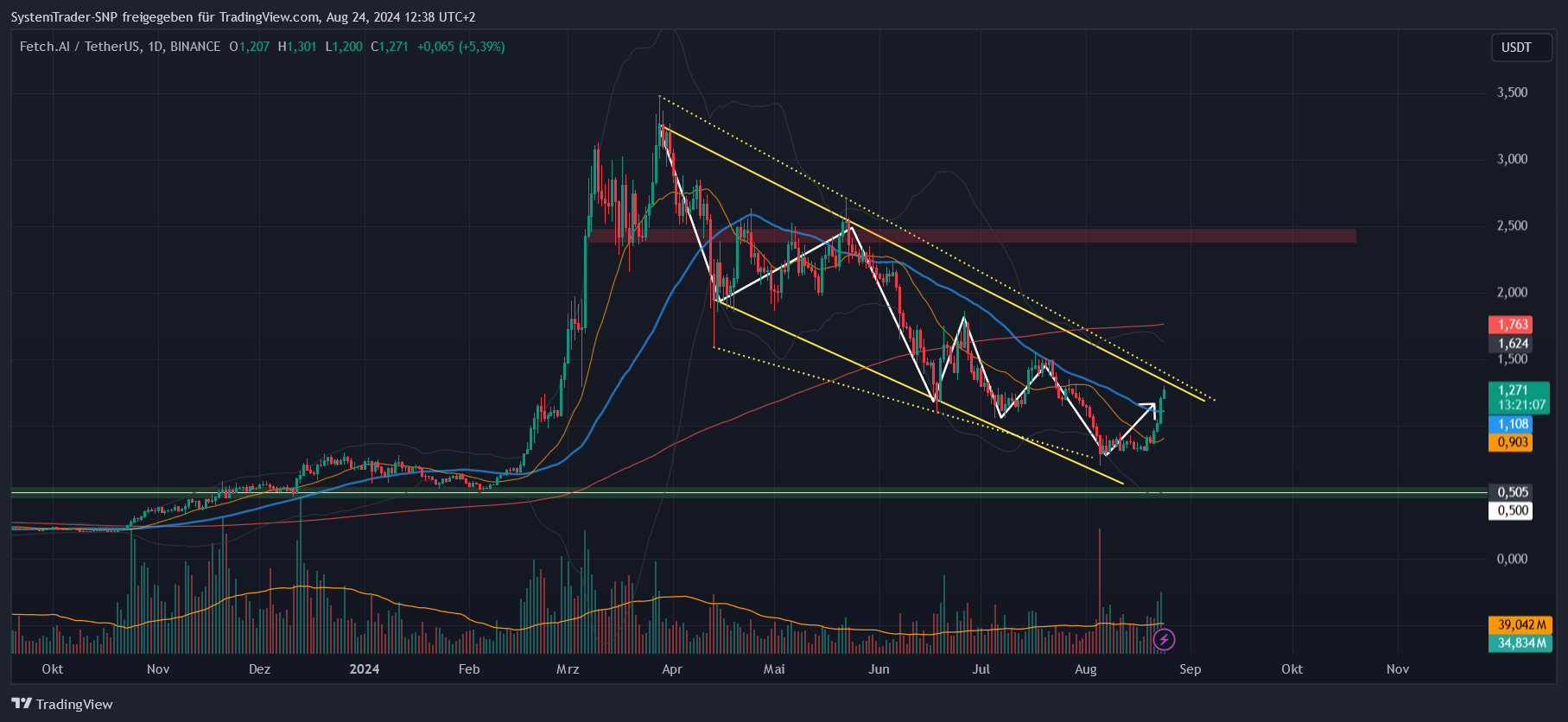Click the Okt 2023 time axis label
The image size is (1568, 722).
click(52, 669)
